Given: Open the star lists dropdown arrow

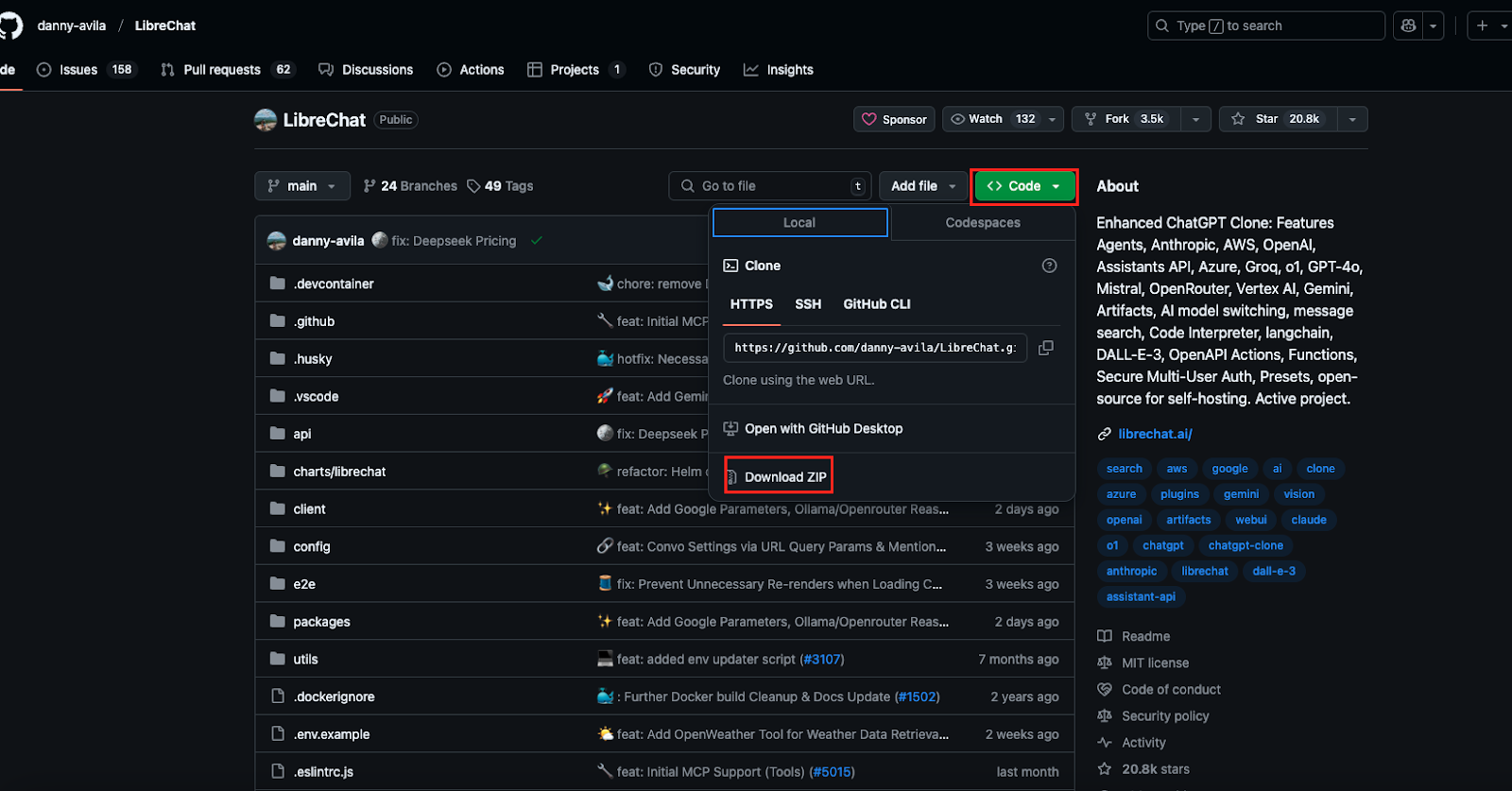Looking at the screenshot, I should click(x=1352, y=119).
